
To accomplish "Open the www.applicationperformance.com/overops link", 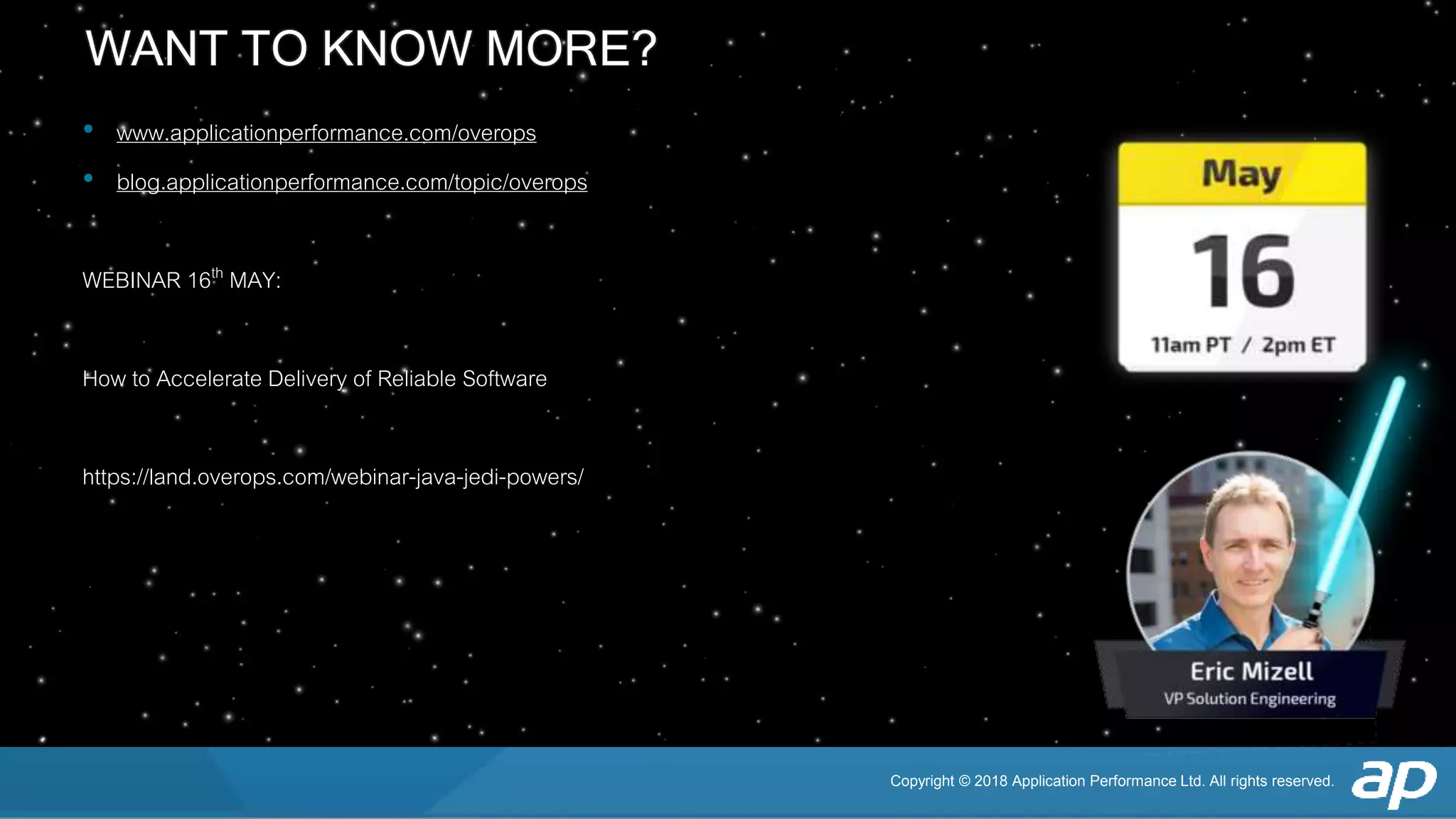I will pos(326,133).
